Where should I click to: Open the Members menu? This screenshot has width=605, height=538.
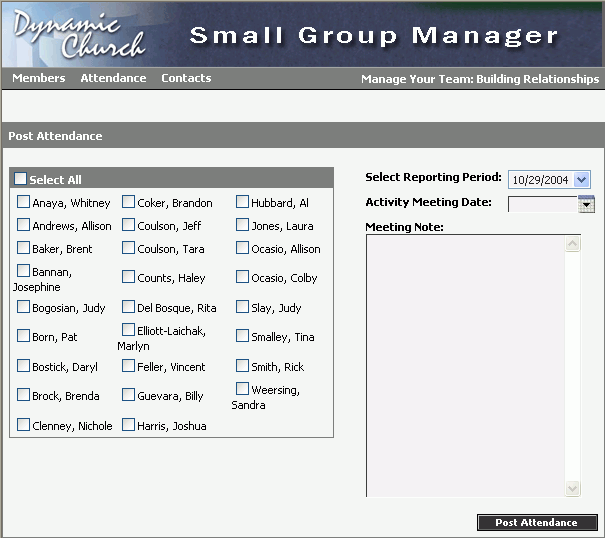point(39,78)
